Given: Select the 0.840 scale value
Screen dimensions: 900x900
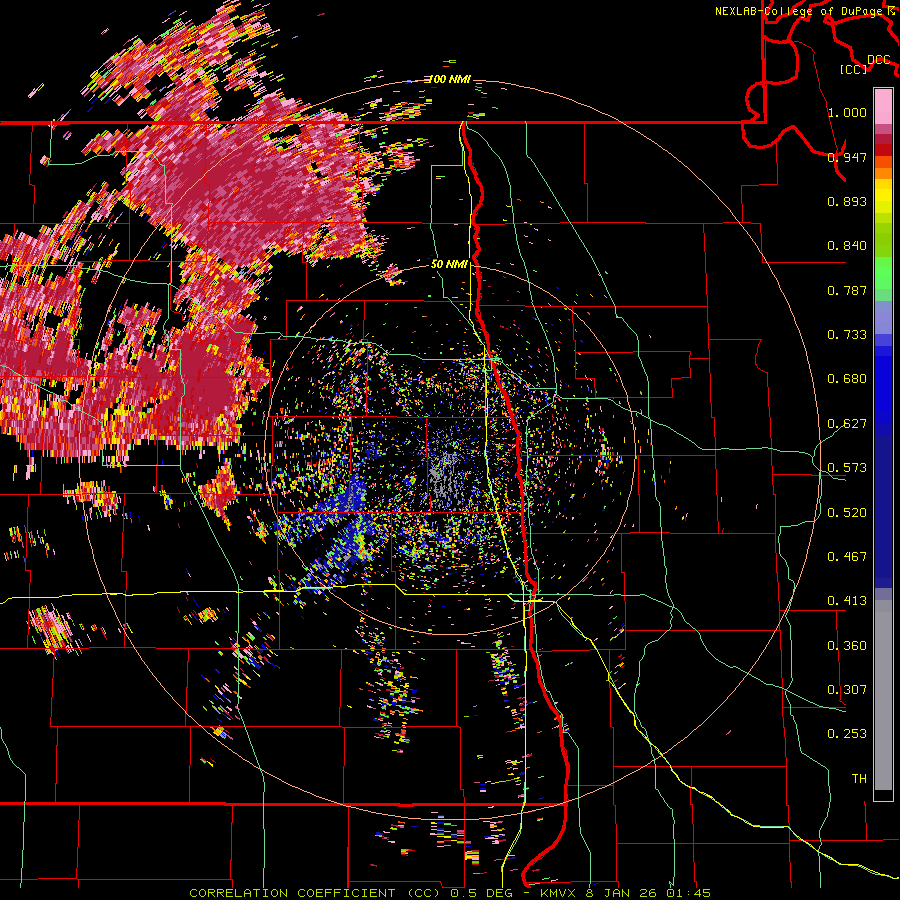Looking at the screenshot, I should click(847, 246).
